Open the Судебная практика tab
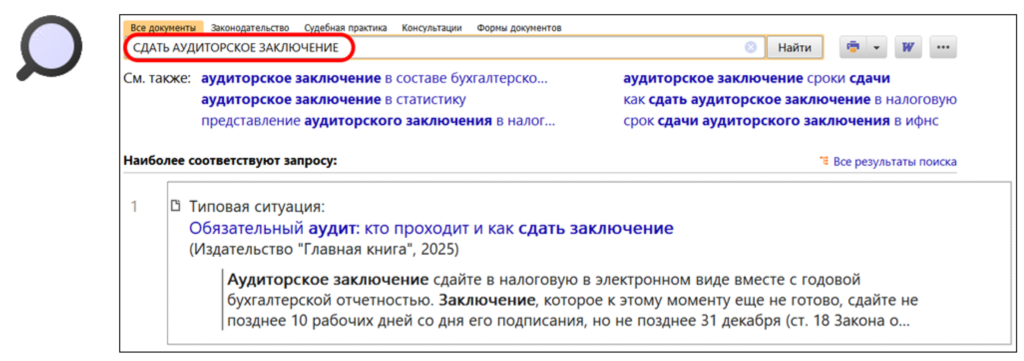The image size is (1024, 361). [345, 28]
